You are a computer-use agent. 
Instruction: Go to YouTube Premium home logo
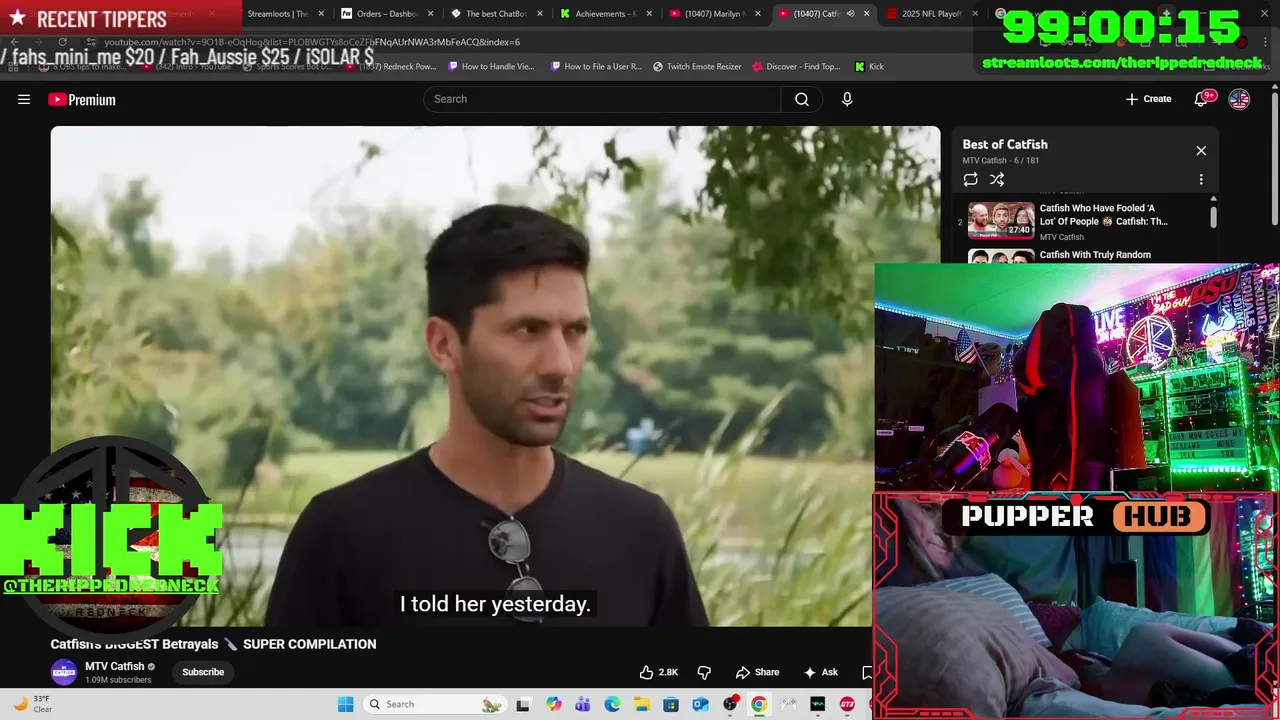(x=82, y=99)
